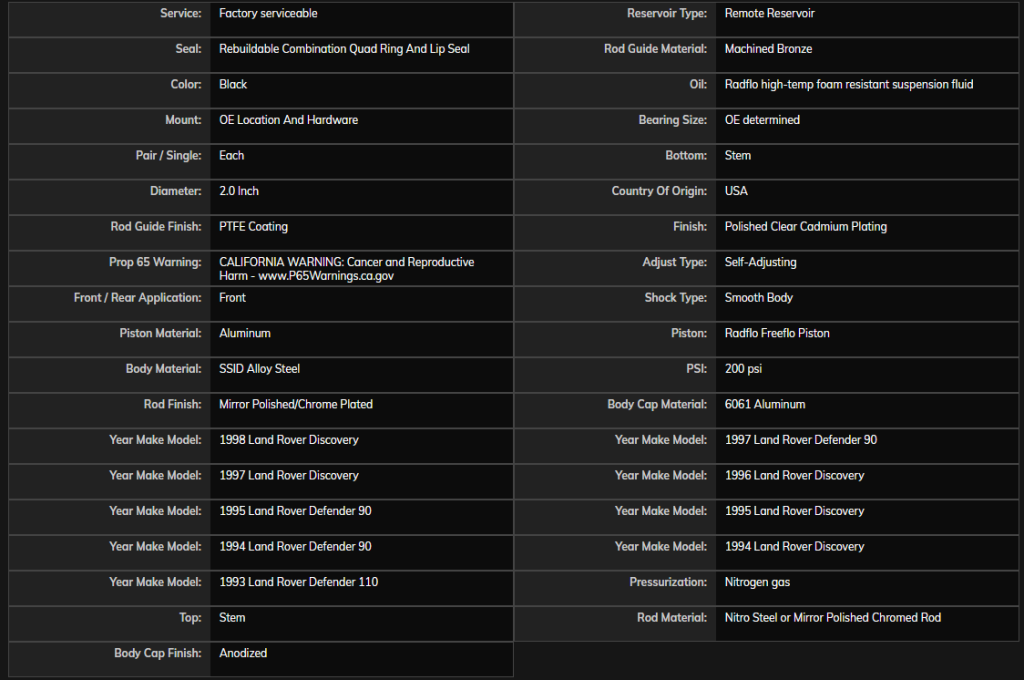Click '1995 Land Rover Defender 90' entry
1024x680 pixels.
295,510
